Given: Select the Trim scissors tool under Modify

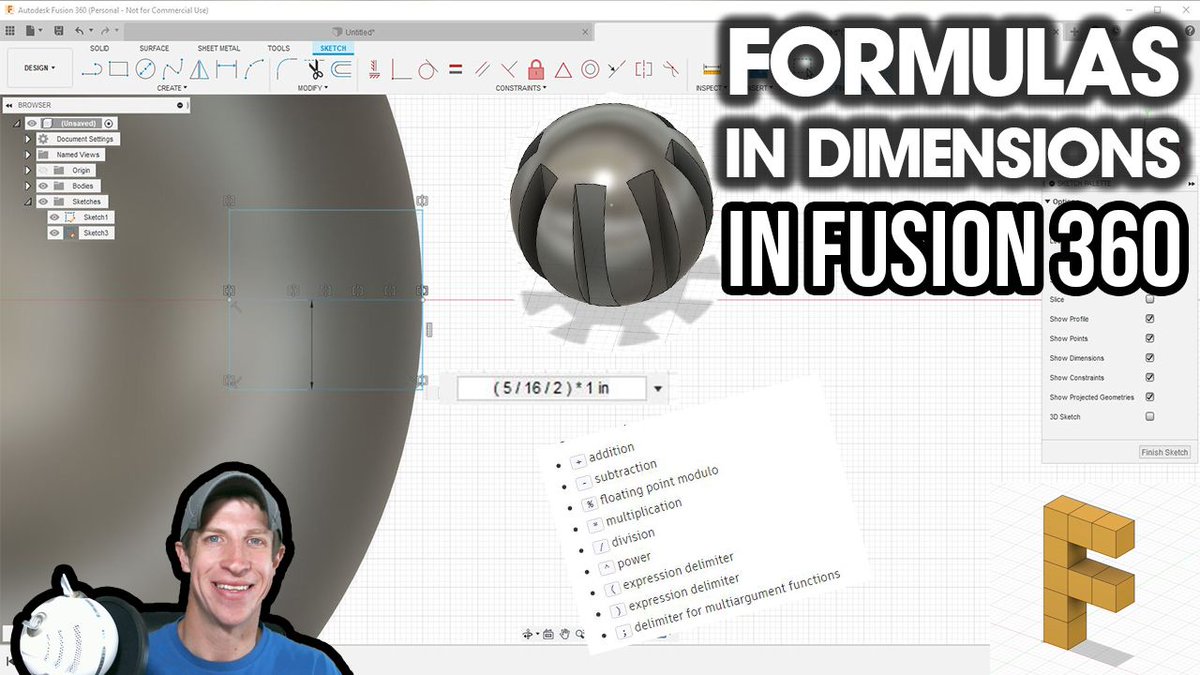Looking at the screenshot, I should point(314,70).
